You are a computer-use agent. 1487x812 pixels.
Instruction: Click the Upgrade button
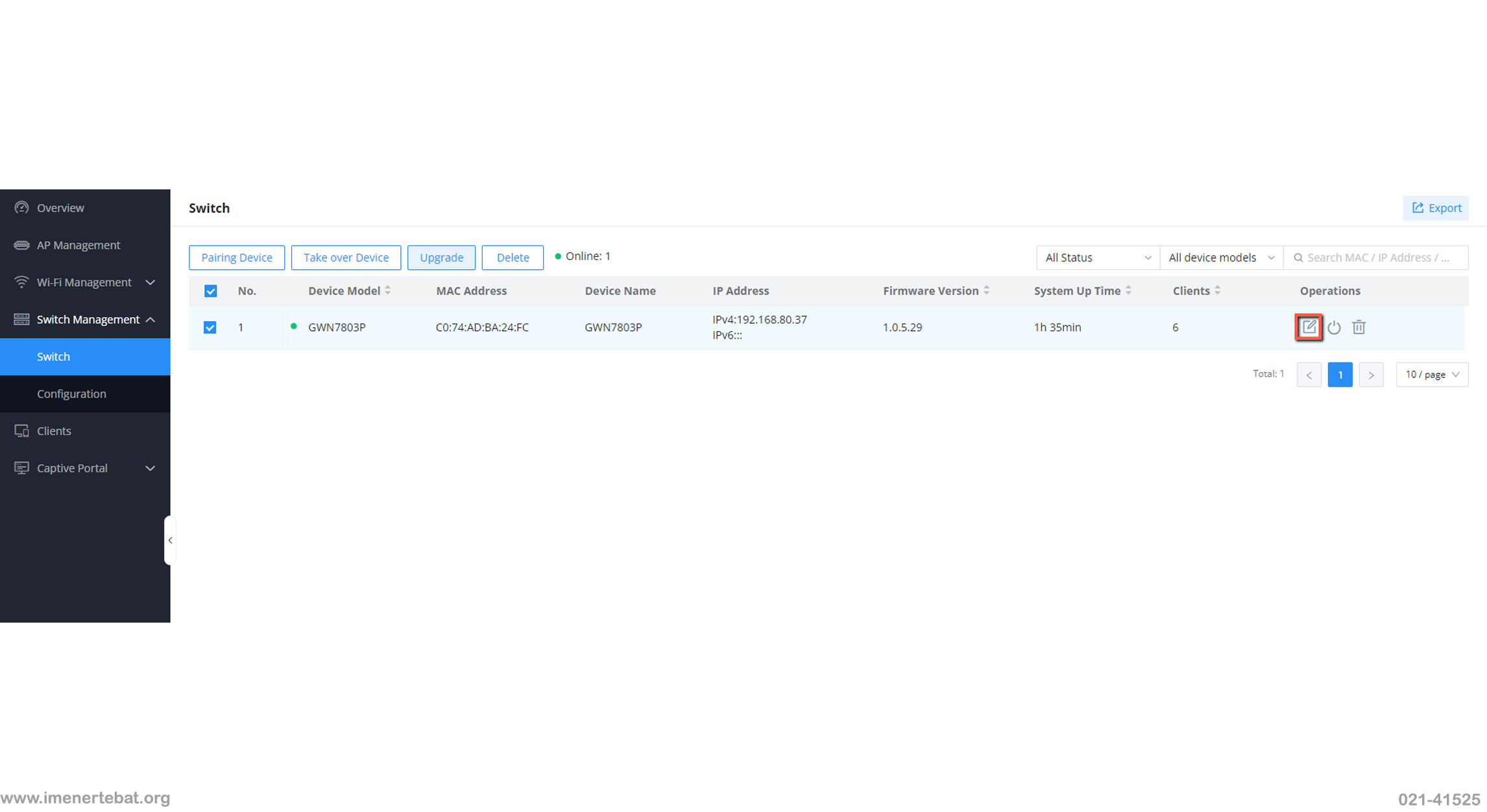pyautogui.click(x=441, y=256)
